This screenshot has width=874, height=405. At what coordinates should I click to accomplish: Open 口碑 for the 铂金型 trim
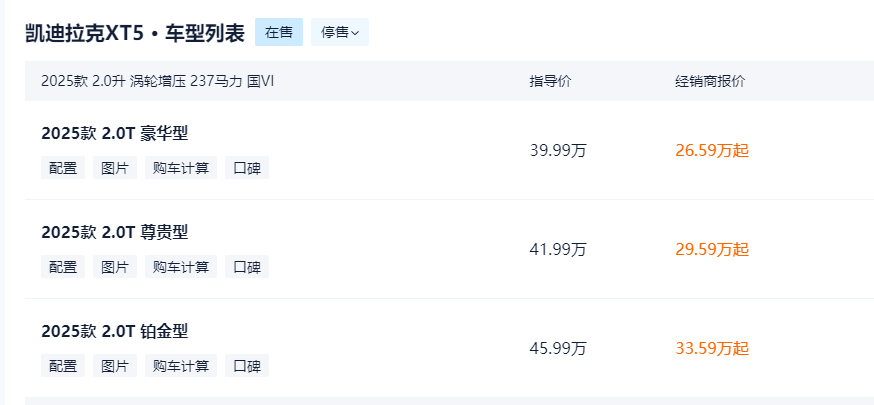point(247,366)
